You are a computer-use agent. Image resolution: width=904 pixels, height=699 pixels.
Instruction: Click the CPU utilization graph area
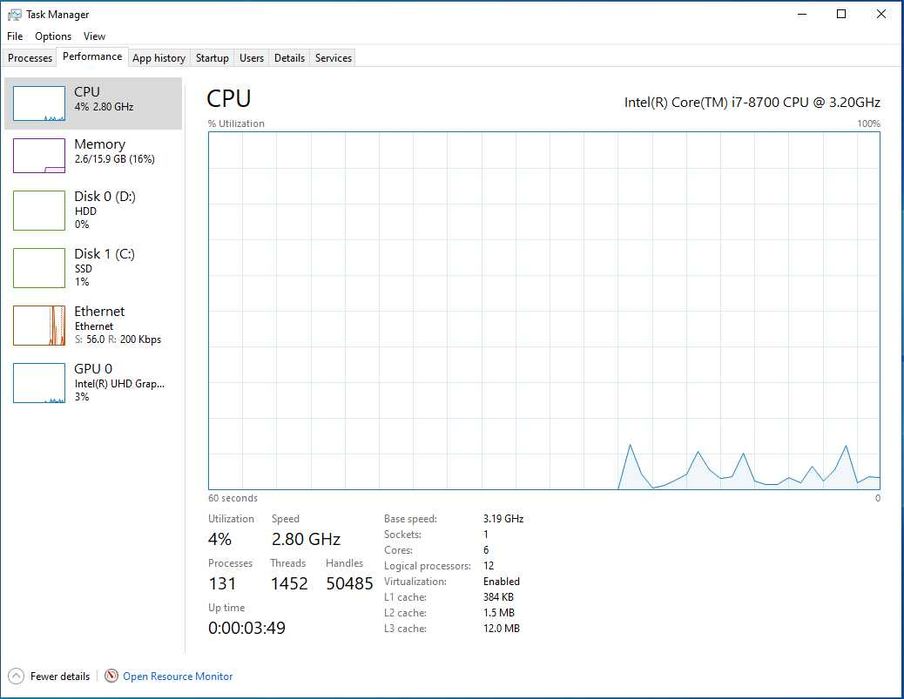pyautogui.click(x=544, y=310)
